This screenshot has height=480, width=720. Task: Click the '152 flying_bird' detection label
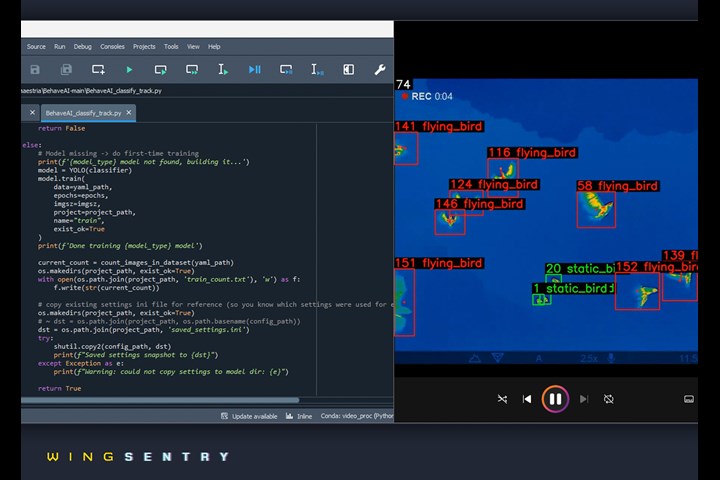click(x=656, y=267)
